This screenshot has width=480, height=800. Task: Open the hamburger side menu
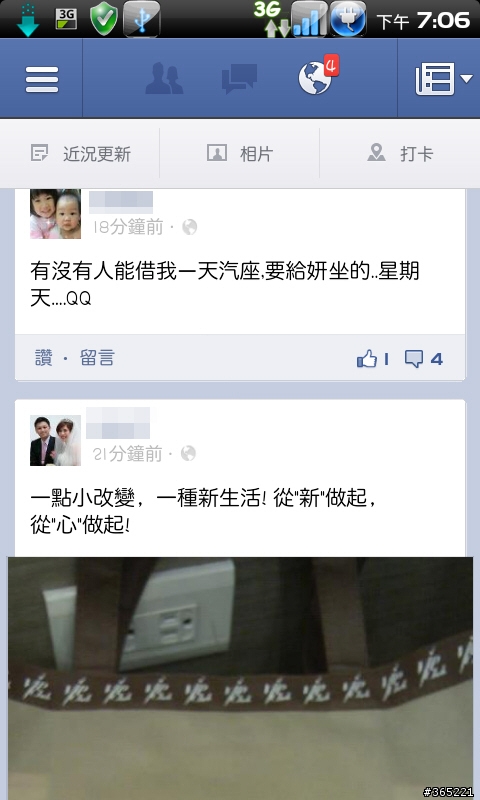[x=41, y=79]
